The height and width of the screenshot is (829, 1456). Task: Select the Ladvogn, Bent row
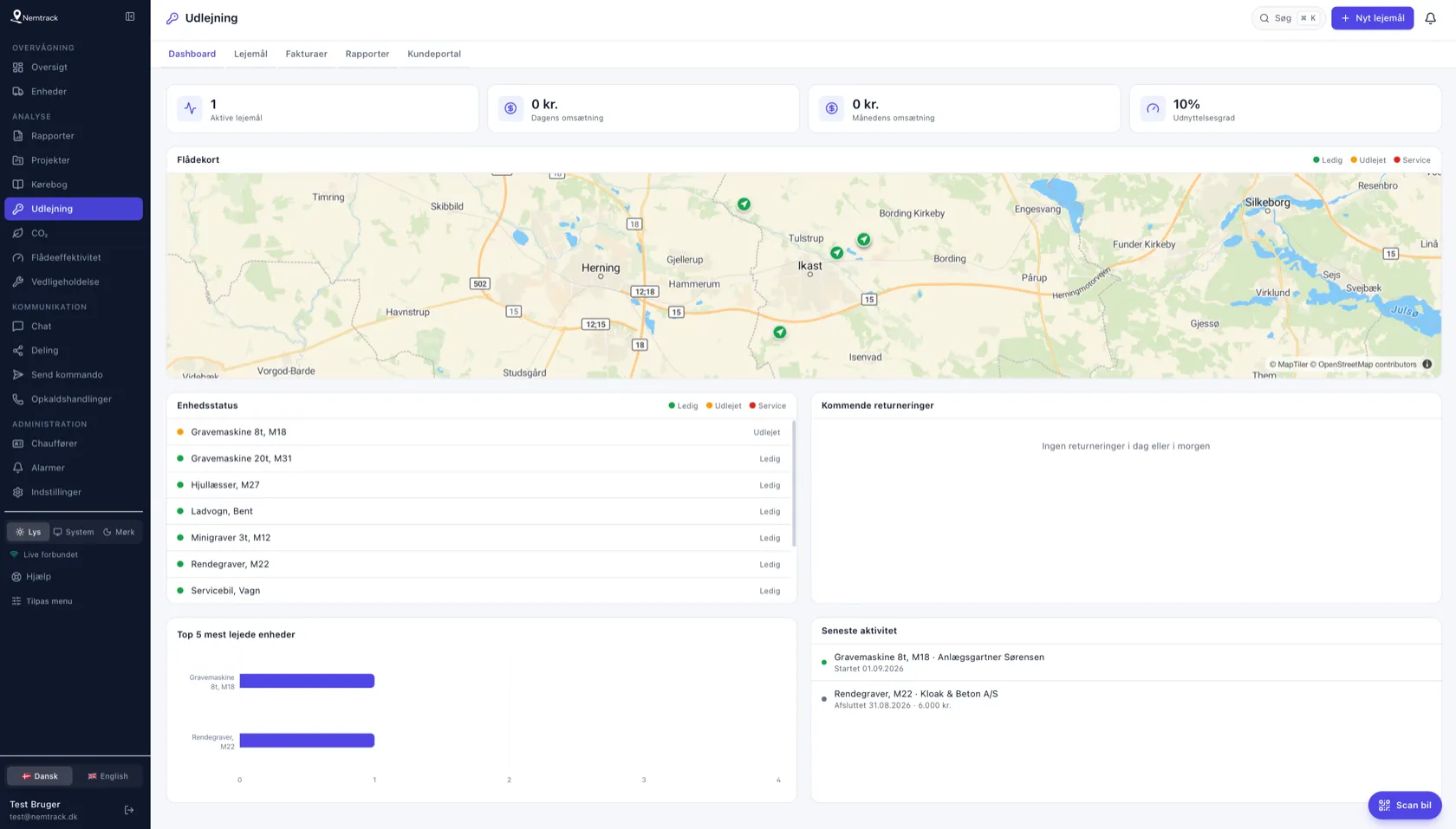(x=479, y=512)
